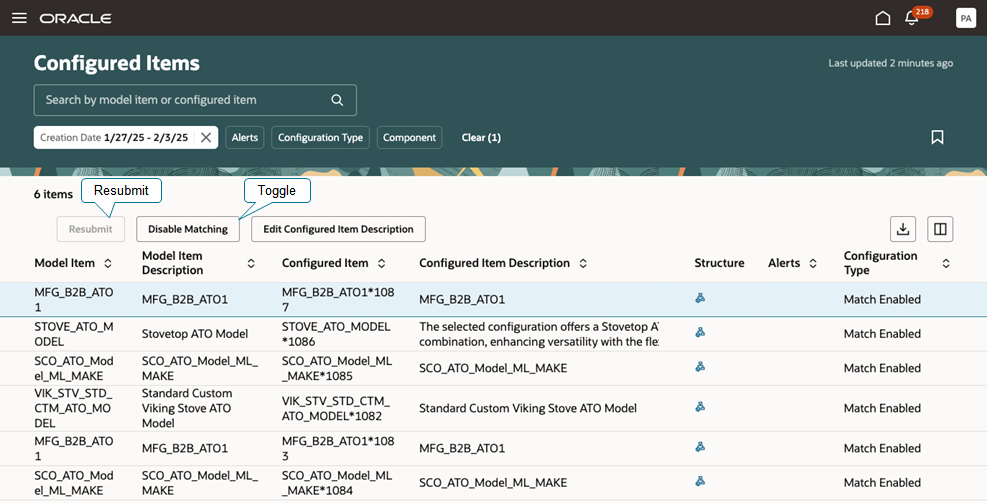Screen dimensions: 987x503
Task: Sort by the Model Item column
Action: pos(108,263)
